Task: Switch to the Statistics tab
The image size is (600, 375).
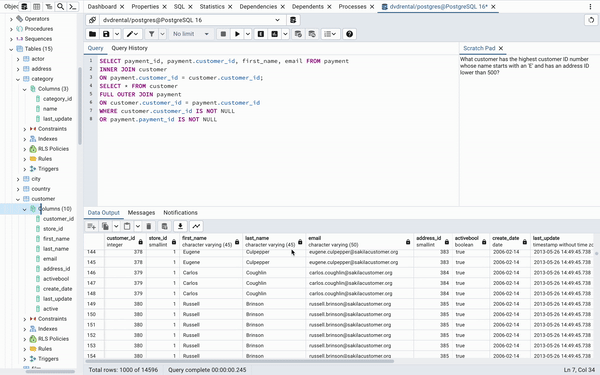Action: tap(212, 7)
